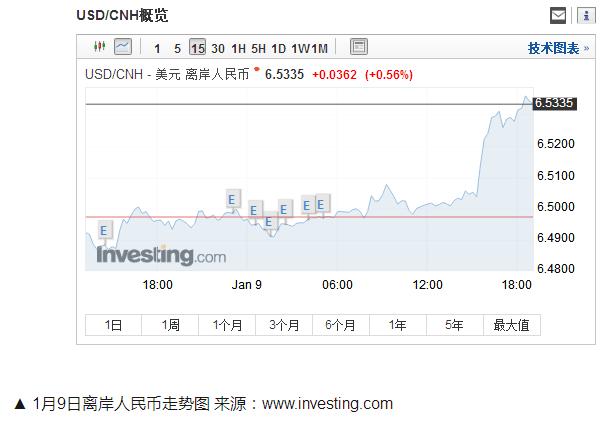Open the news panel toolbar icon
616x427 pixels.
[x=359, y=47]
